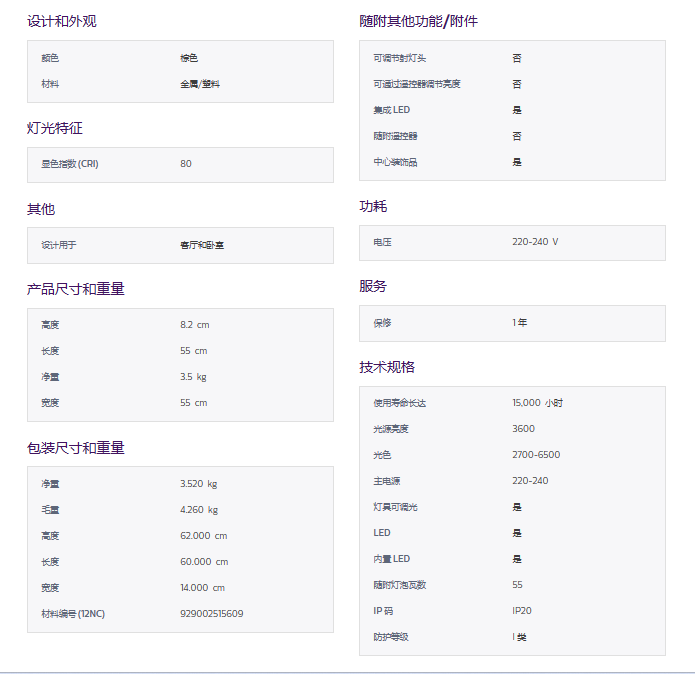The image size is (695, 674).
Task: Click the 材料编号 (12NC) label
Action: (73, 614)
